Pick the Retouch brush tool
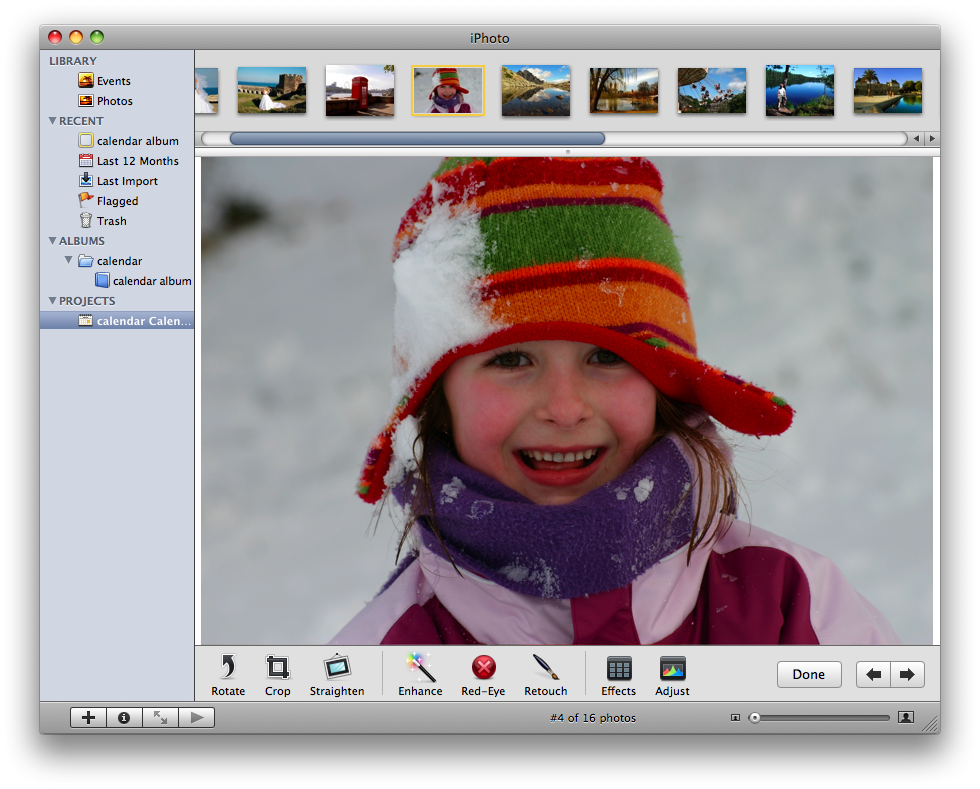This screenshot has width=980, height=789. point(546,674)
